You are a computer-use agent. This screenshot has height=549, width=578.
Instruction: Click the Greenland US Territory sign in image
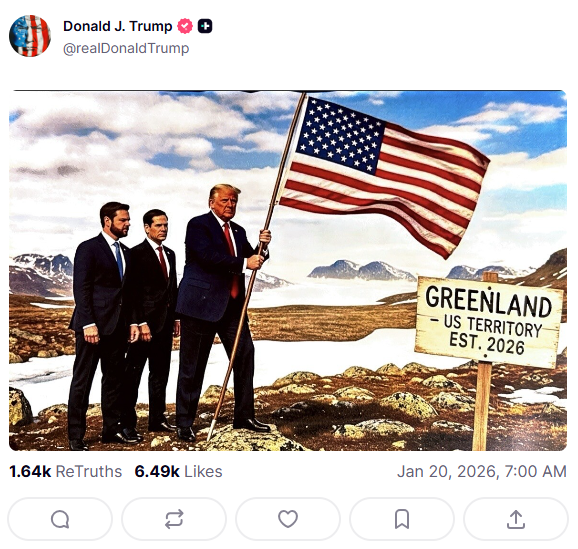489,321
